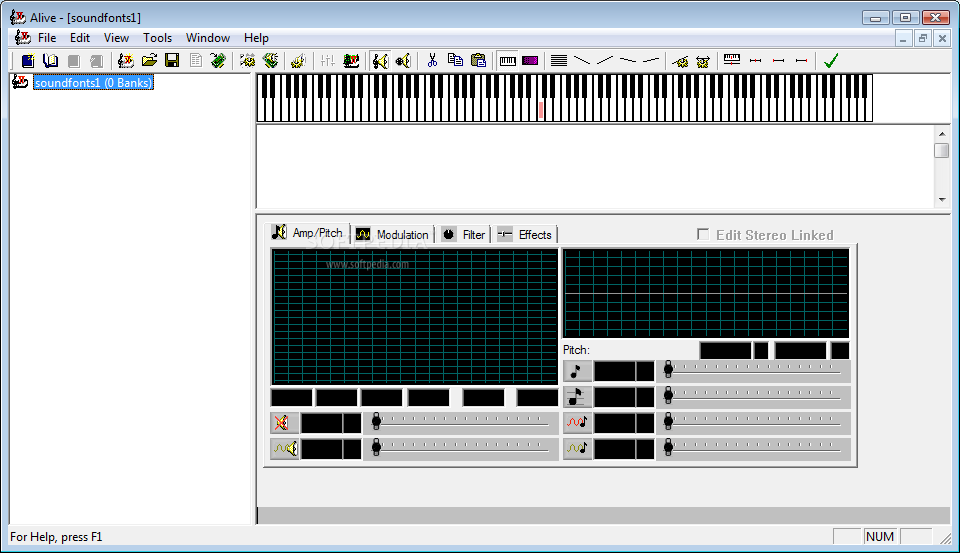The width and height of the screenshot is (960, 553).
Task: Paste with the clipboard icon
Action: tap(478, 61)
